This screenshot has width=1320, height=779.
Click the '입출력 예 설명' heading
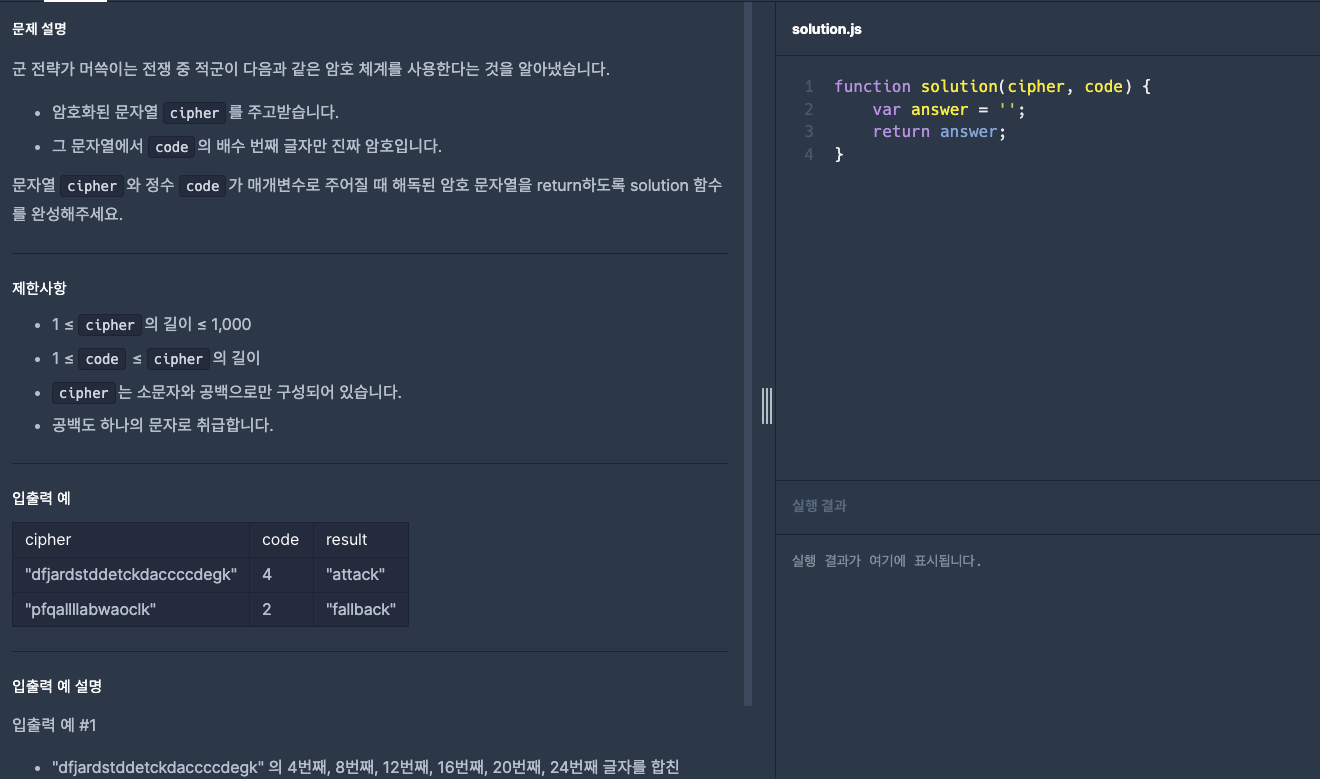pos(57,686)
